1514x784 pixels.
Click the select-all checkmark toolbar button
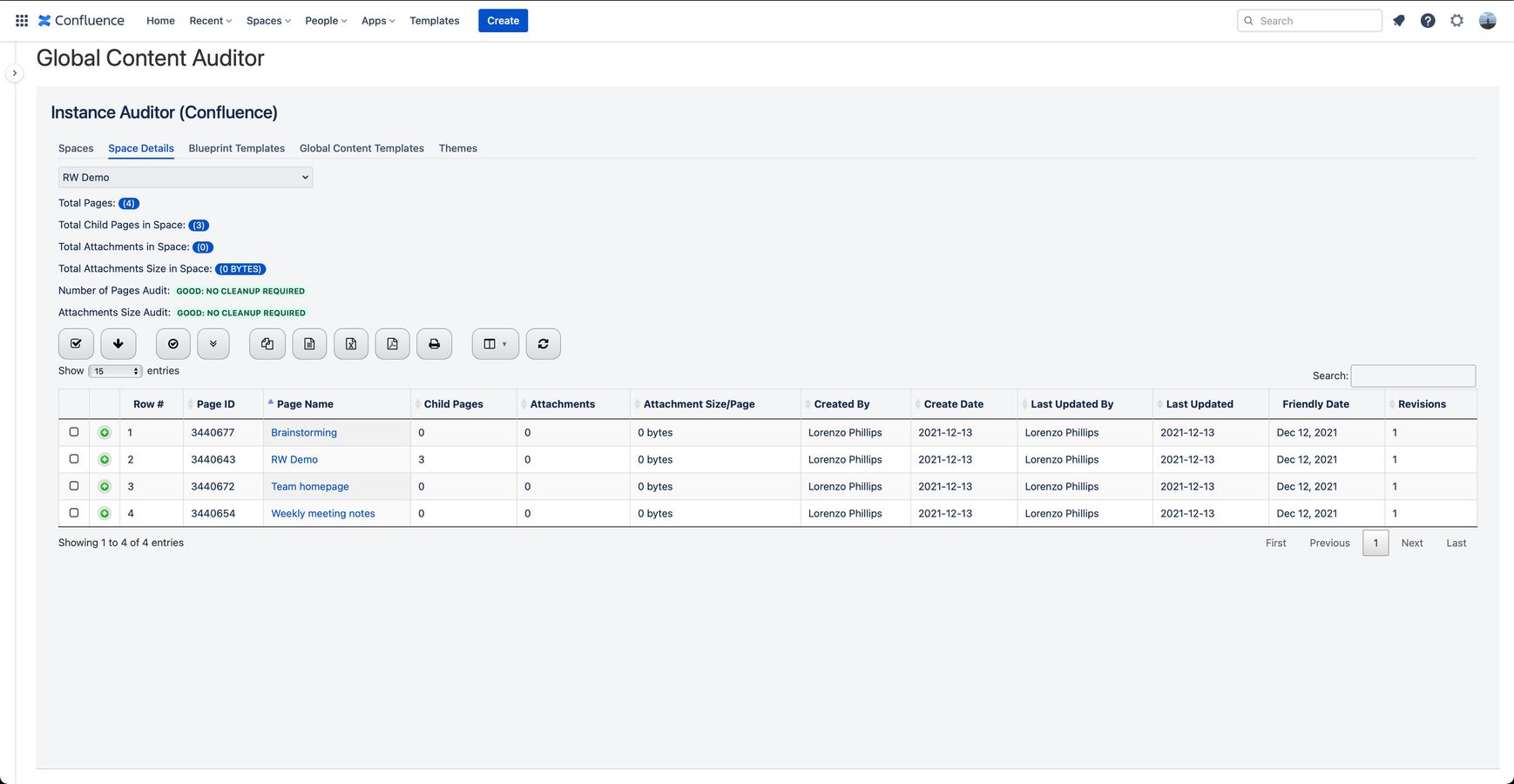pyautogui.click(x=76, y=343)
